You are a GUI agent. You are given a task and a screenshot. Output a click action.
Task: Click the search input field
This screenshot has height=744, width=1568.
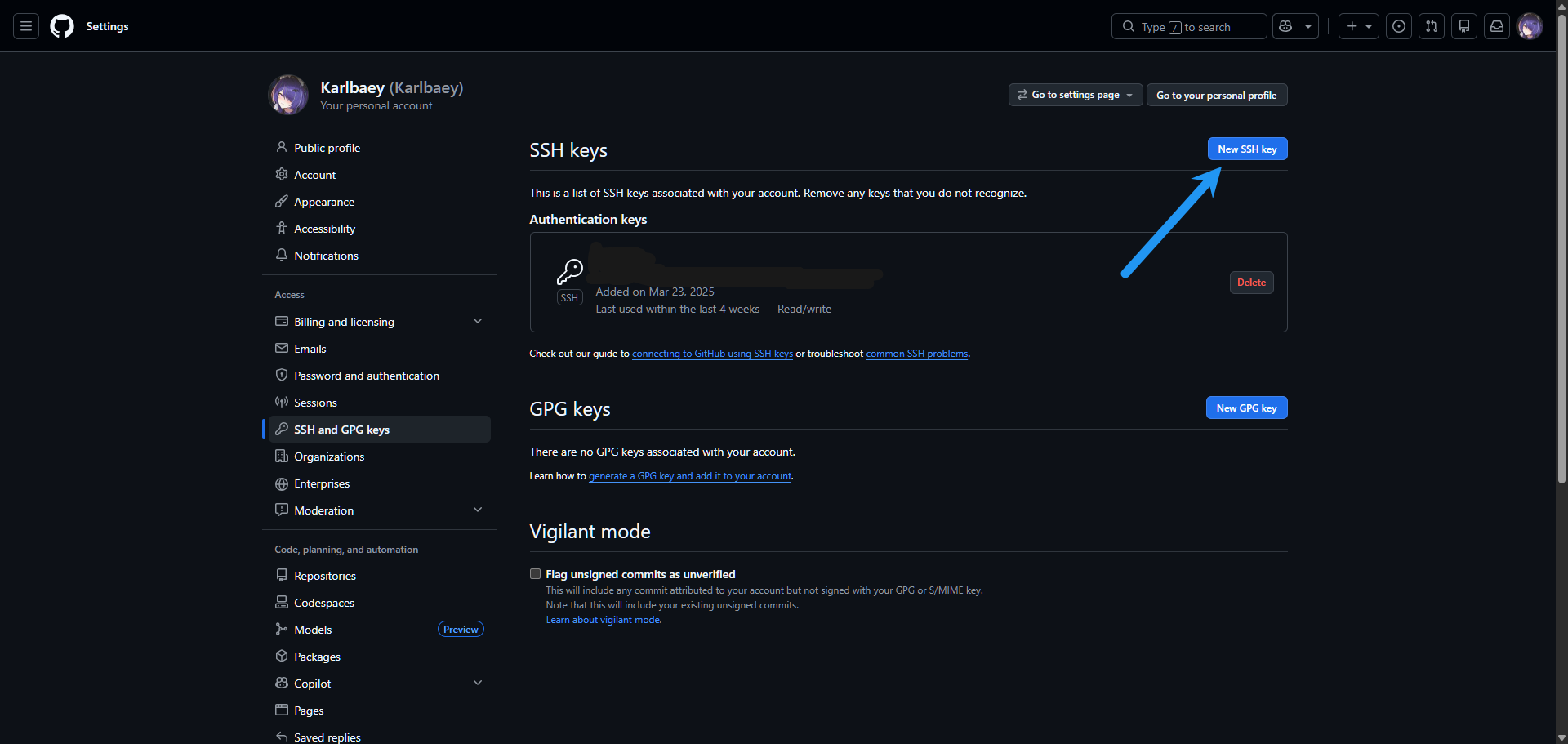pyautogui.click(x=1188, y=26)
